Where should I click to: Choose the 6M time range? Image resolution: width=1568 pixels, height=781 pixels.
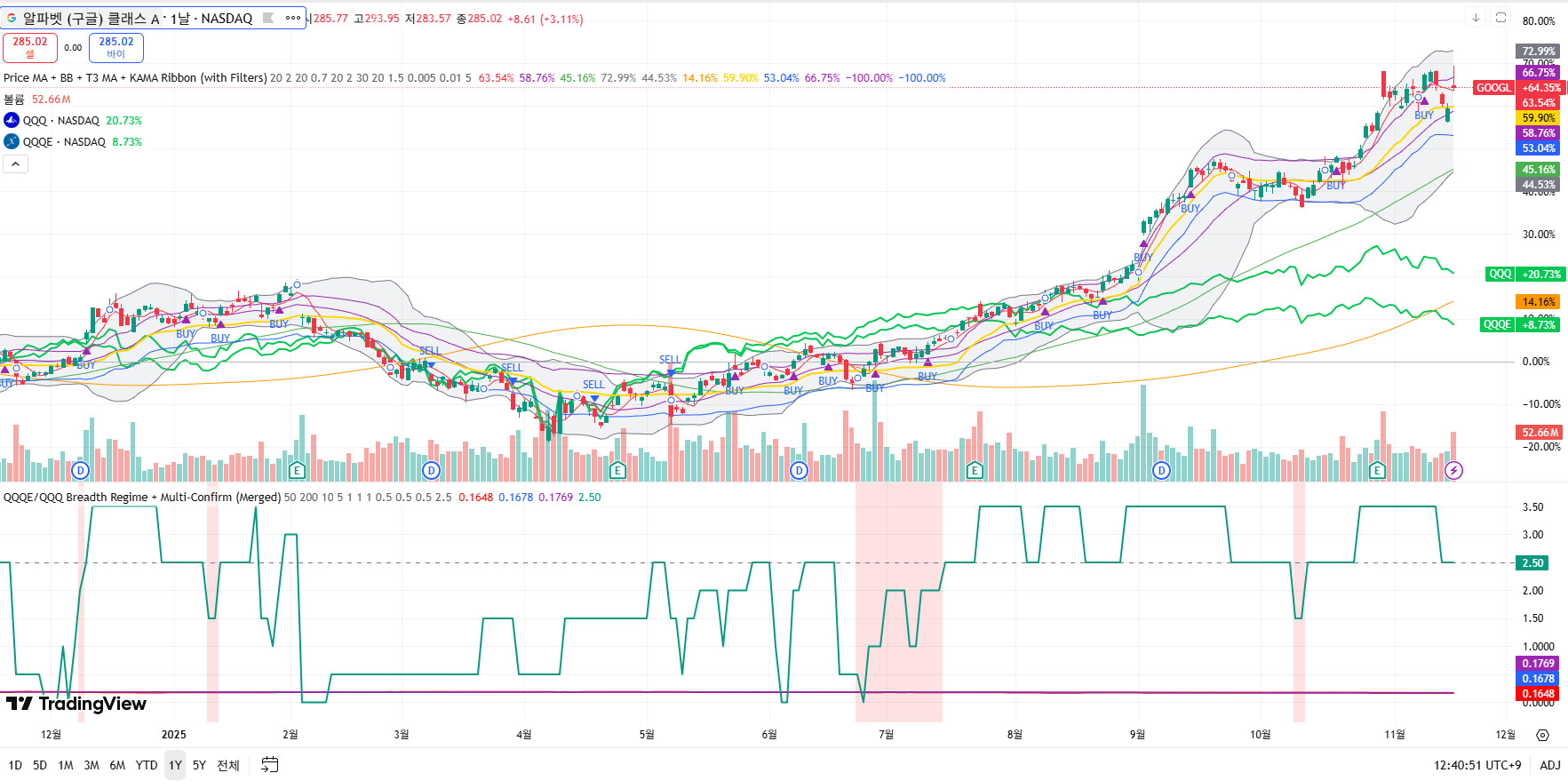click(117, 765)
